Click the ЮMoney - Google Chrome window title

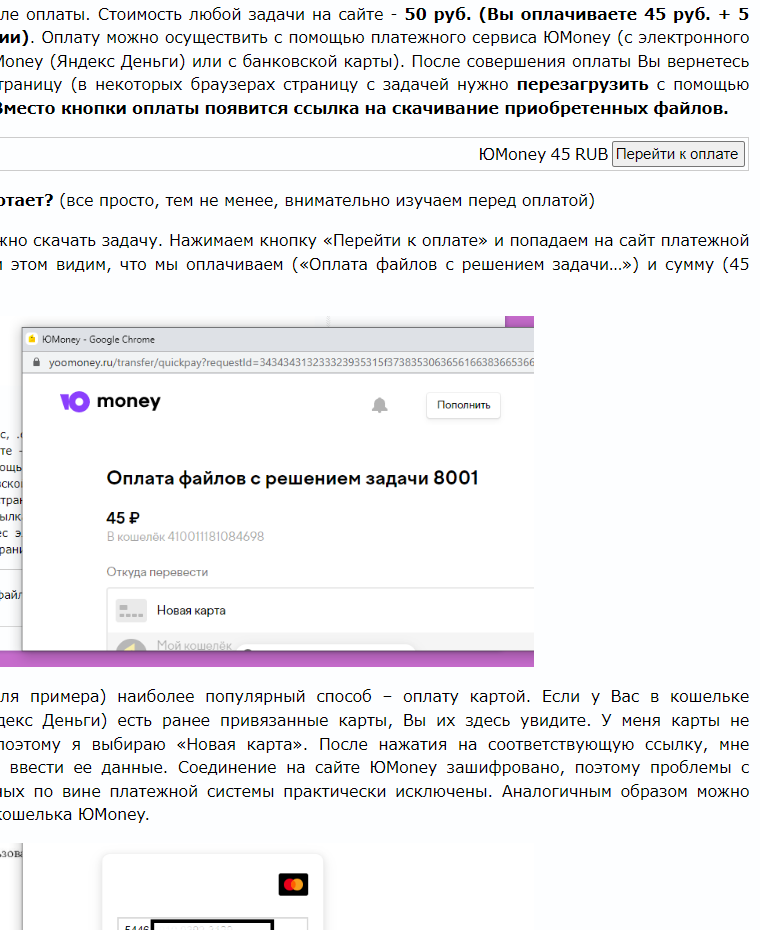tap(98, 339)
